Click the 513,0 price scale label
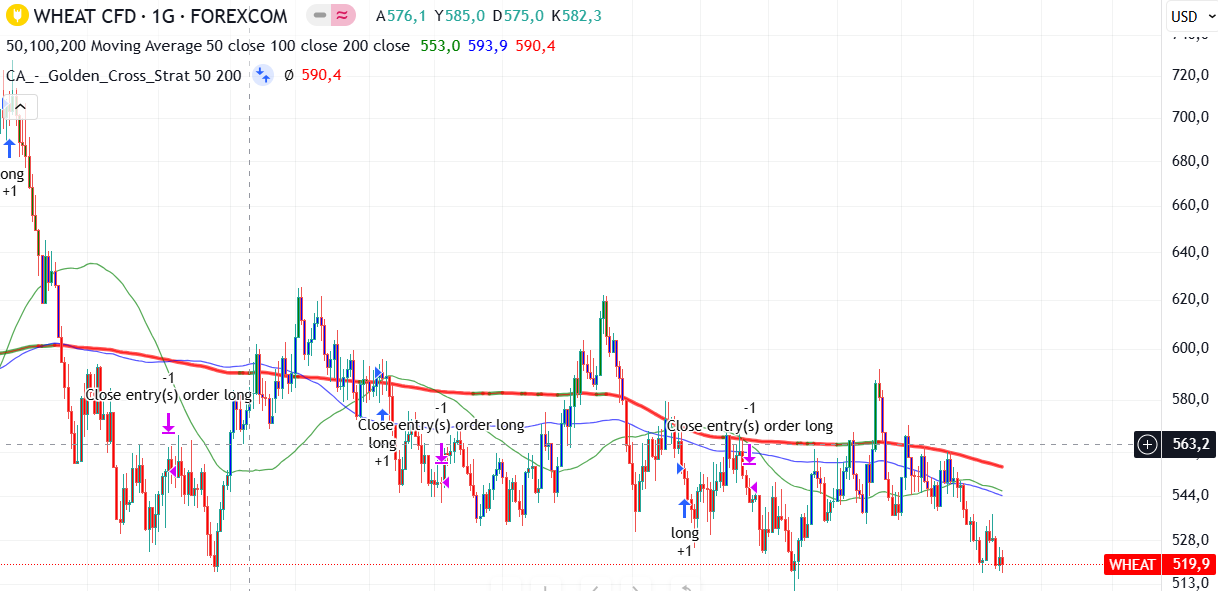 click(1191, 583)
